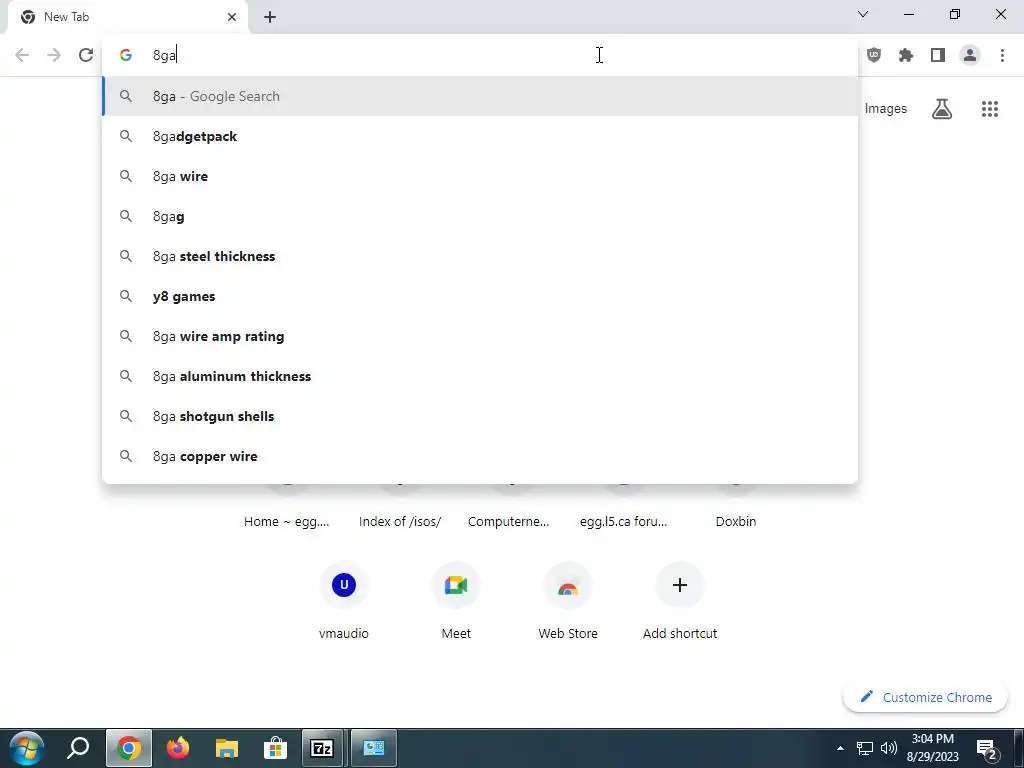
Task: Open the volume speaker tray icon
Action: point(889,748)
